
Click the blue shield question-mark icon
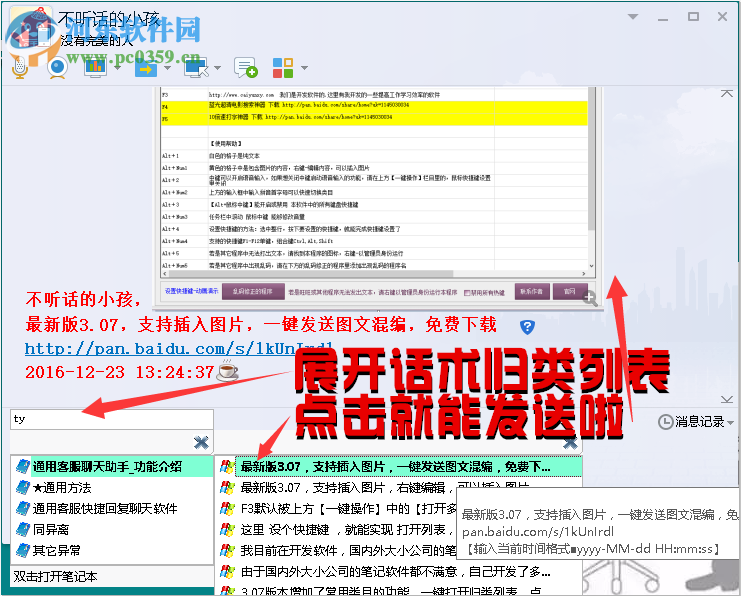pyautogui.click(x=527, y=327)
